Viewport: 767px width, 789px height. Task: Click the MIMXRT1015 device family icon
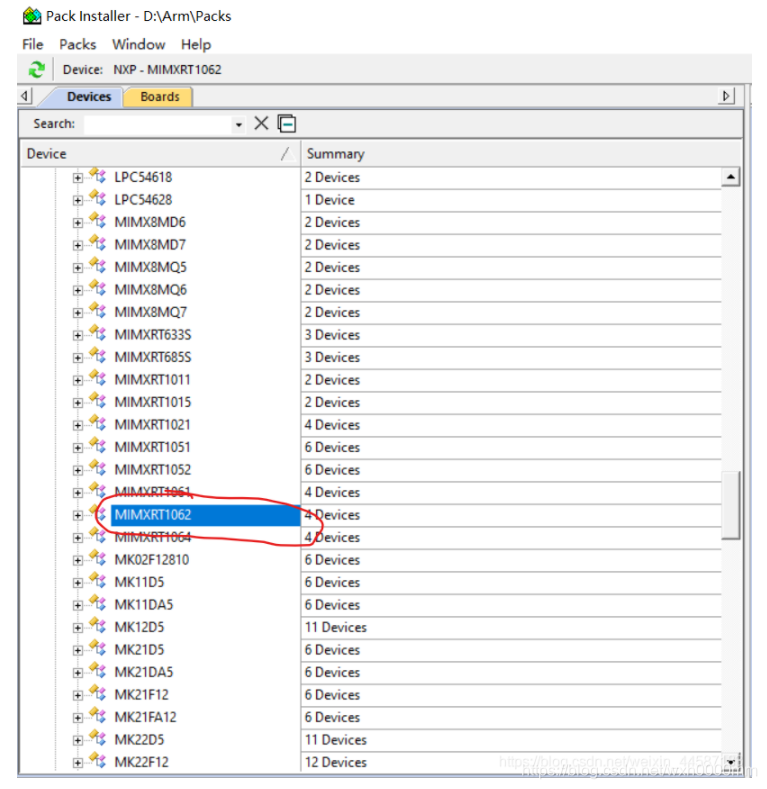pyautogui.click(x=98, y=401)
